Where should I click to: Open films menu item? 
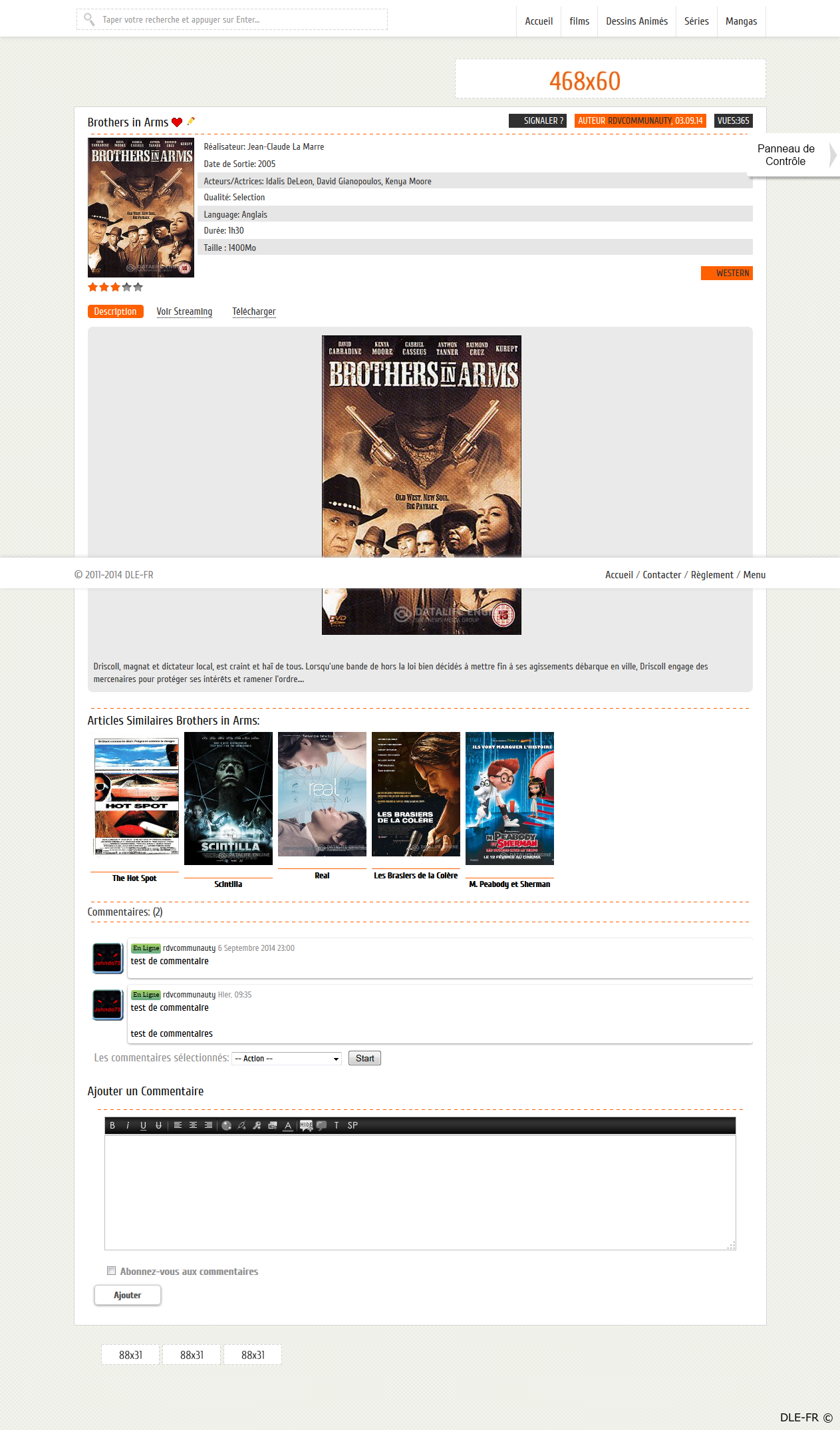579,21
